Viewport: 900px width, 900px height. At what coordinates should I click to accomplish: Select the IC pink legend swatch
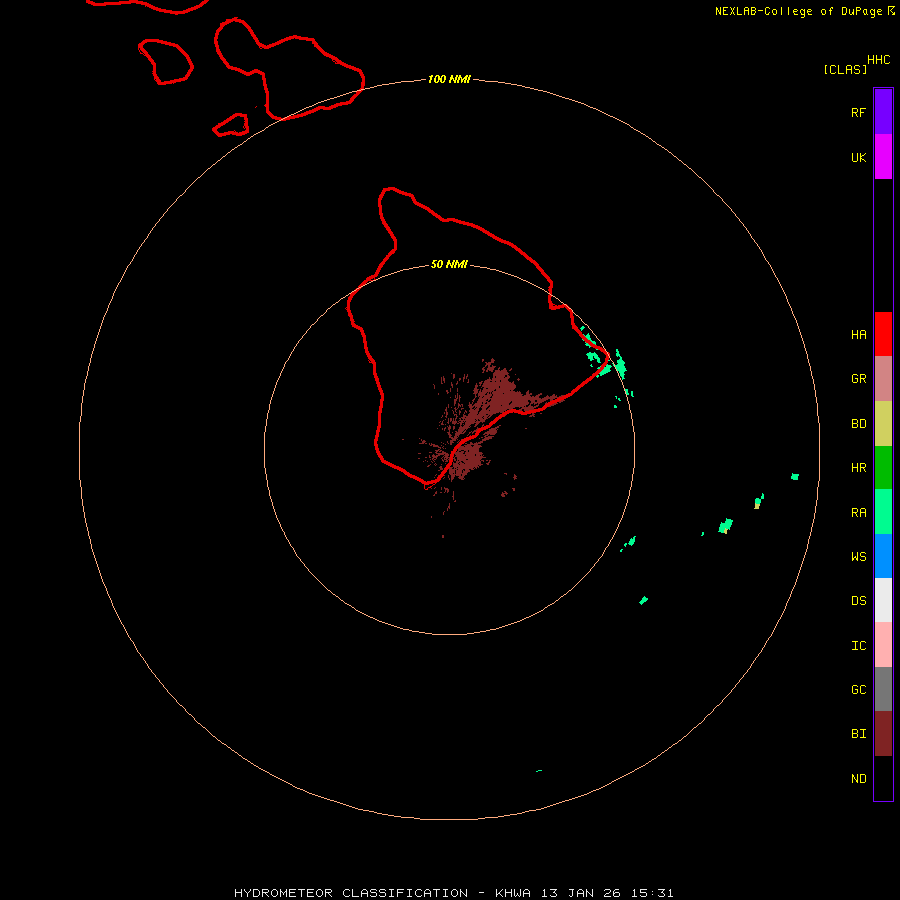[883, 645]
